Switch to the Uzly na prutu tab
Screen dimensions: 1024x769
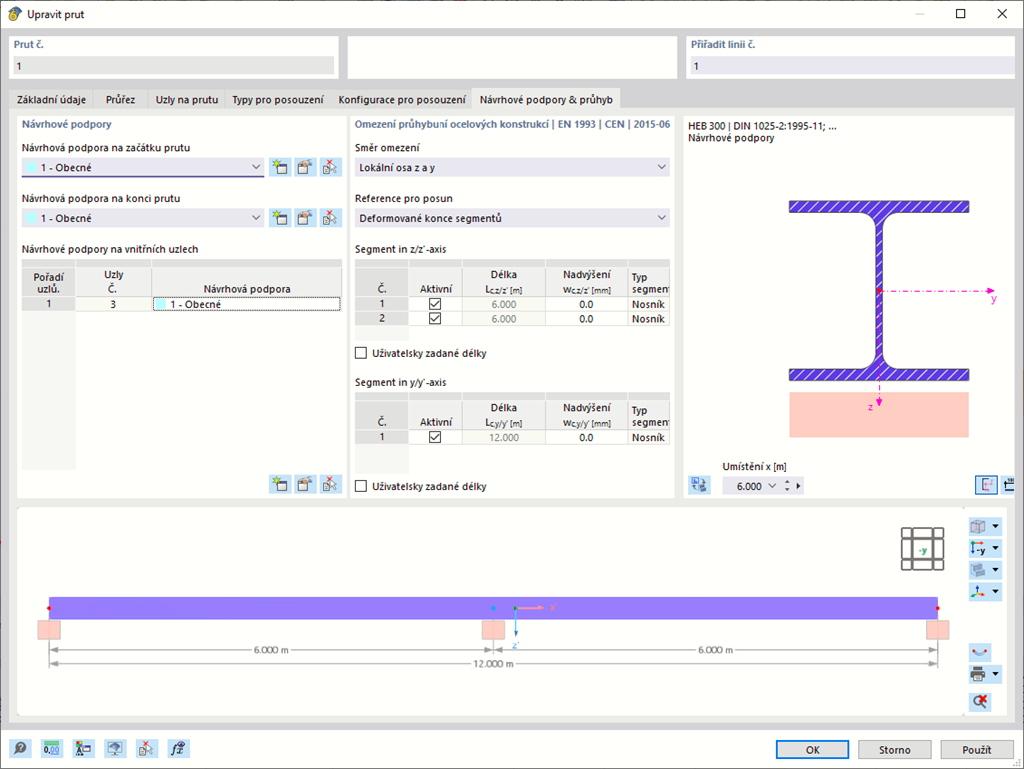pos(187,99)
